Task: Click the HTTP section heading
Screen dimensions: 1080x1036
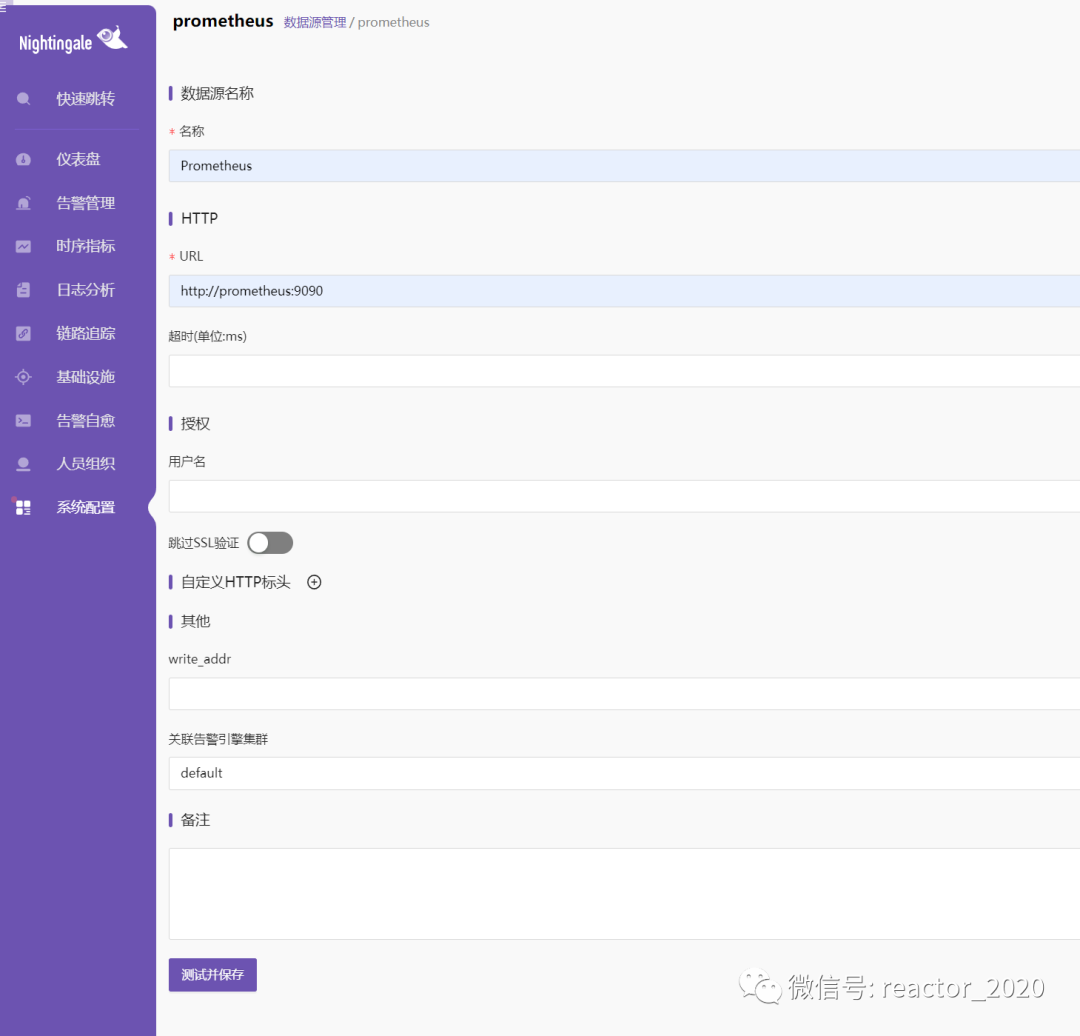Action: pyautogui.click(x=199, y=218)
